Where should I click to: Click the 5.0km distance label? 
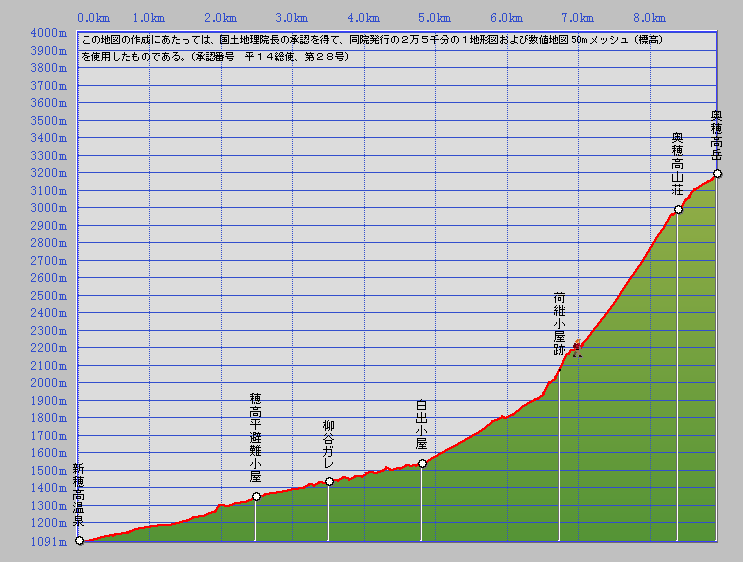[x=435, y=18]
